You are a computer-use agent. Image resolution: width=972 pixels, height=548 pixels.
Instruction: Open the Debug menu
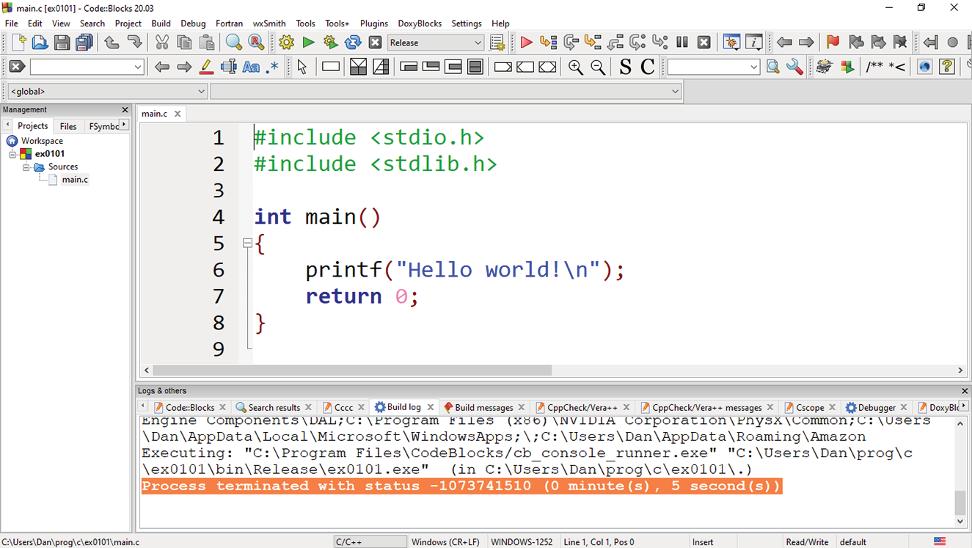pyautogui.click(x=193, y=23)
